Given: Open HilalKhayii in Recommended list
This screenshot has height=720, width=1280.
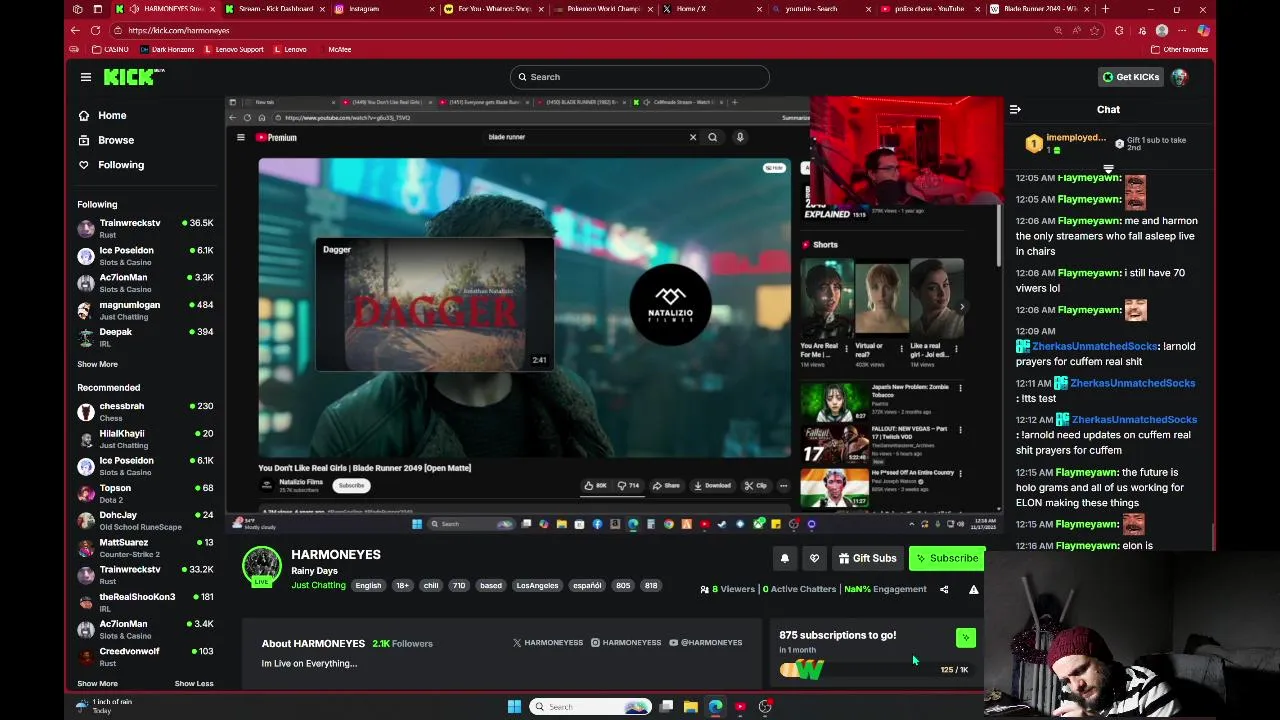Looking at the screenshot, I should tap(146, 439).
